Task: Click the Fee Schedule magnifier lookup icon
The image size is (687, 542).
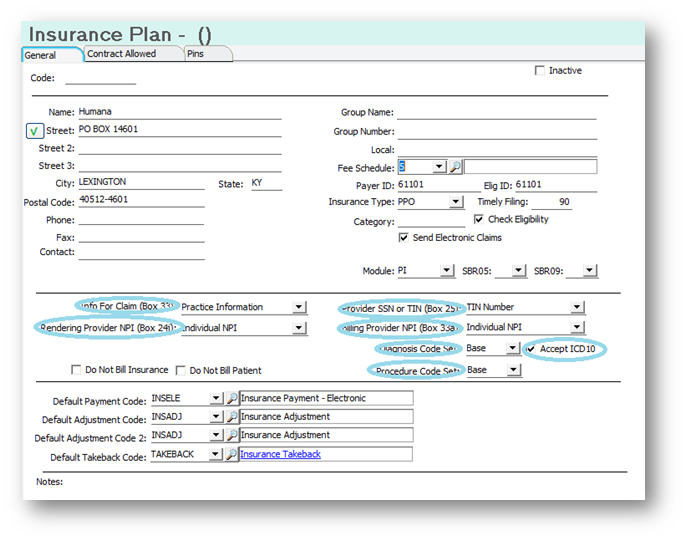Action: [455, 167]
